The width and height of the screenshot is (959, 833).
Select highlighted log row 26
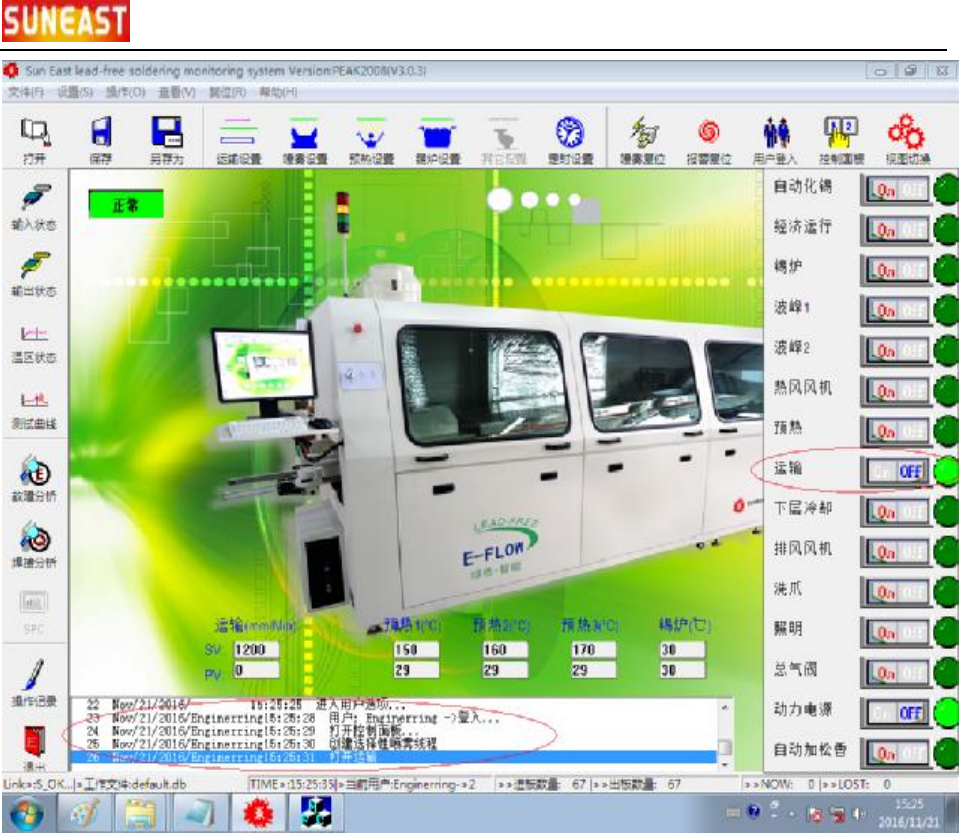tap(394, 757)
